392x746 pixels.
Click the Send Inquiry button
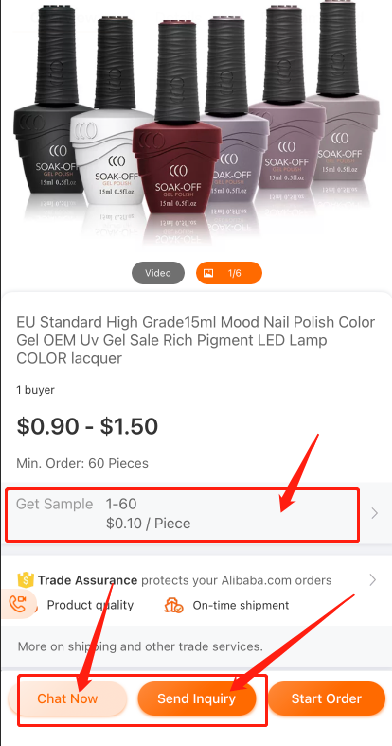[196, 698]
